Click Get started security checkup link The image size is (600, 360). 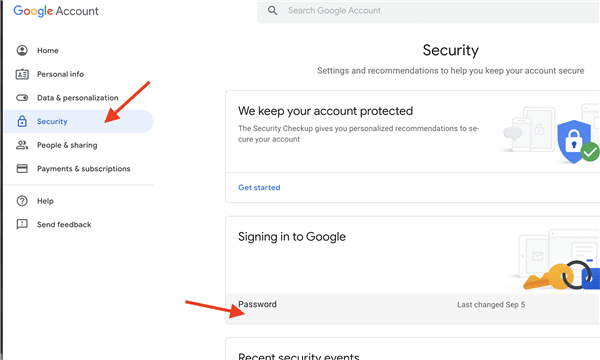[259, 187]
